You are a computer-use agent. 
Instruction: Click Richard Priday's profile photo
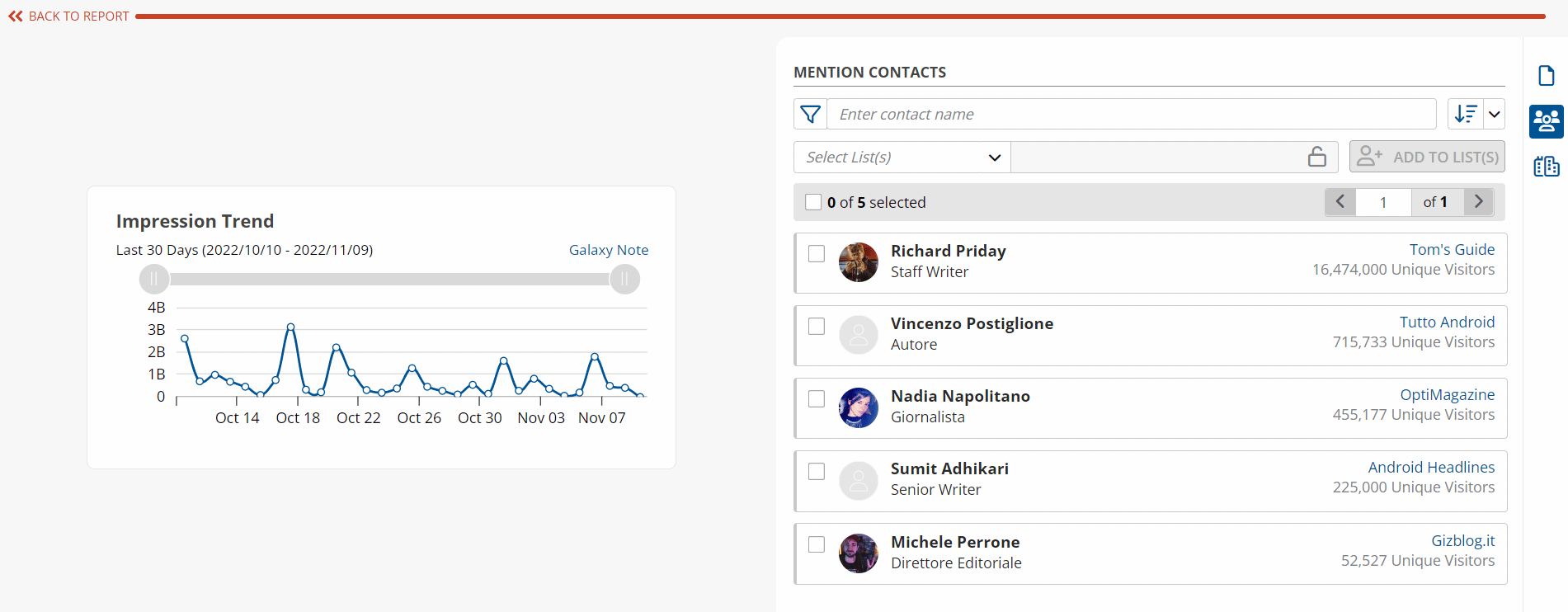pyautogui.click(x=858, y=262)
